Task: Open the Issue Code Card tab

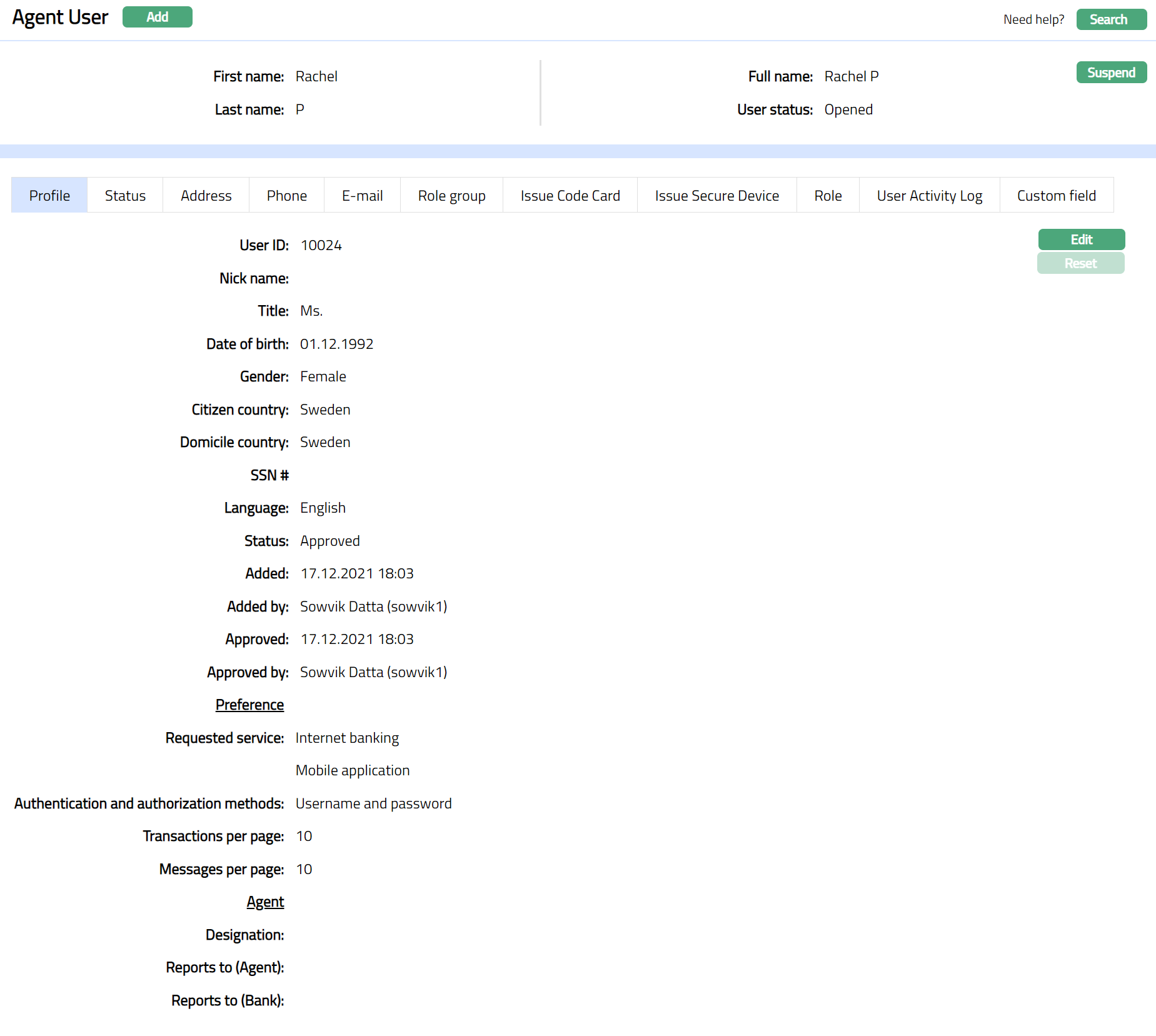Action: point(570,196)
